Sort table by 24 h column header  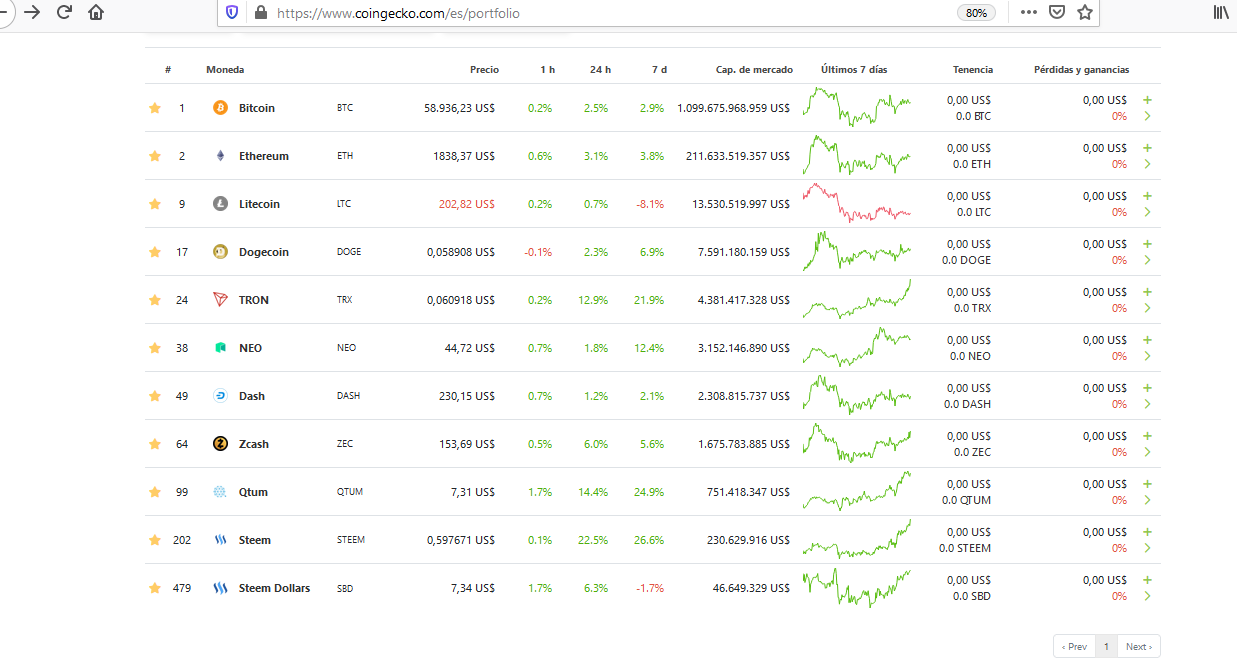(x=600, y=70)
